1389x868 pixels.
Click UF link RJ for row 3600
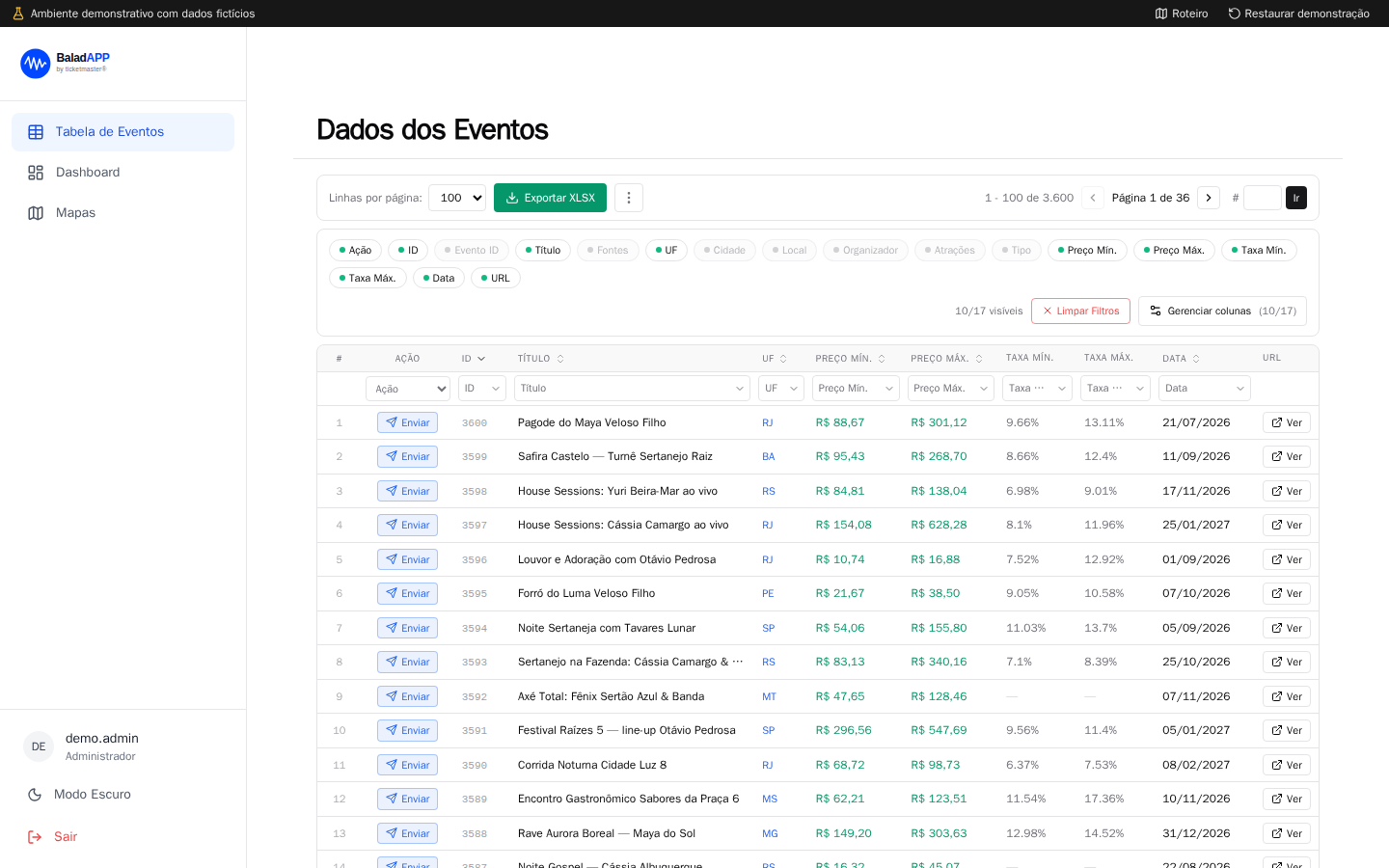pyautogui.click(x=768, y=422)
